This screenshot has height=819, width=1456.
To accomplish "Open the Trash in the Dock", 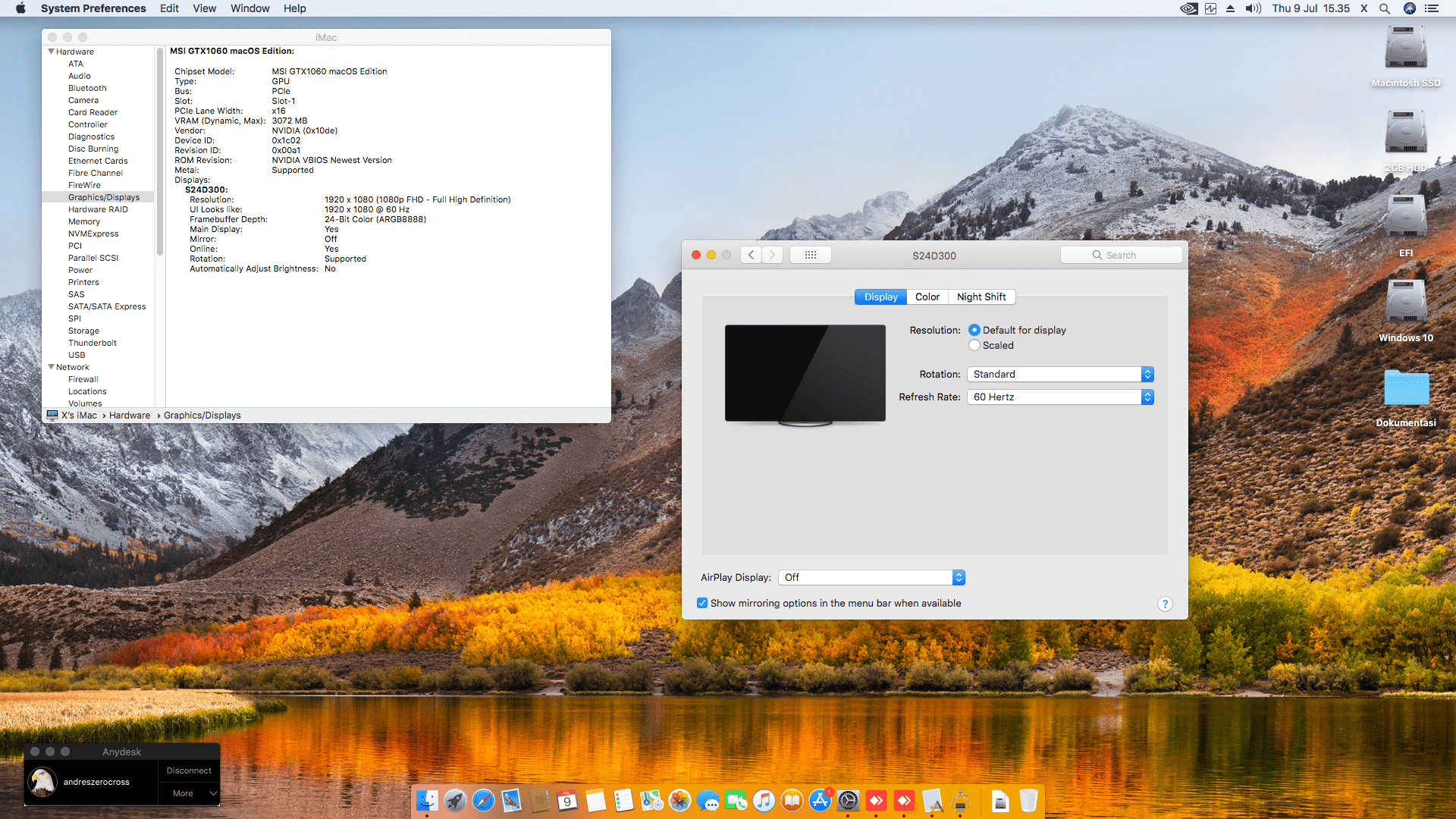I will pos(1028,800).
